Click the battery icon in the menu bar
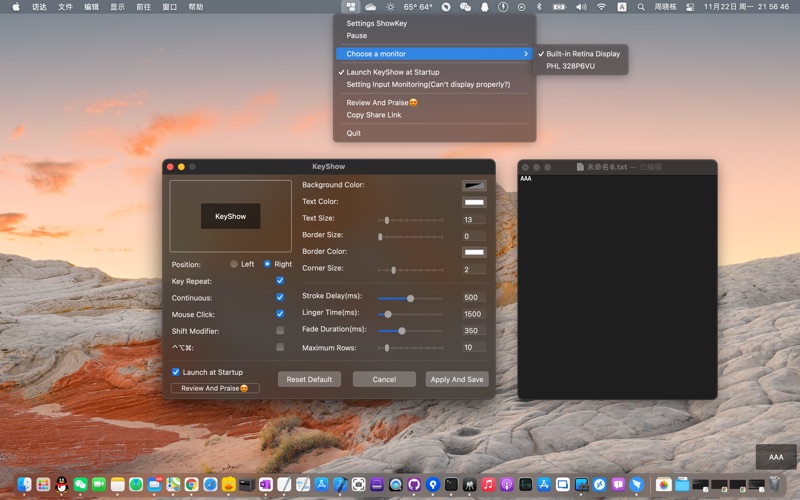The width and height of the screenshot is (800, 500). click(560, 7)
